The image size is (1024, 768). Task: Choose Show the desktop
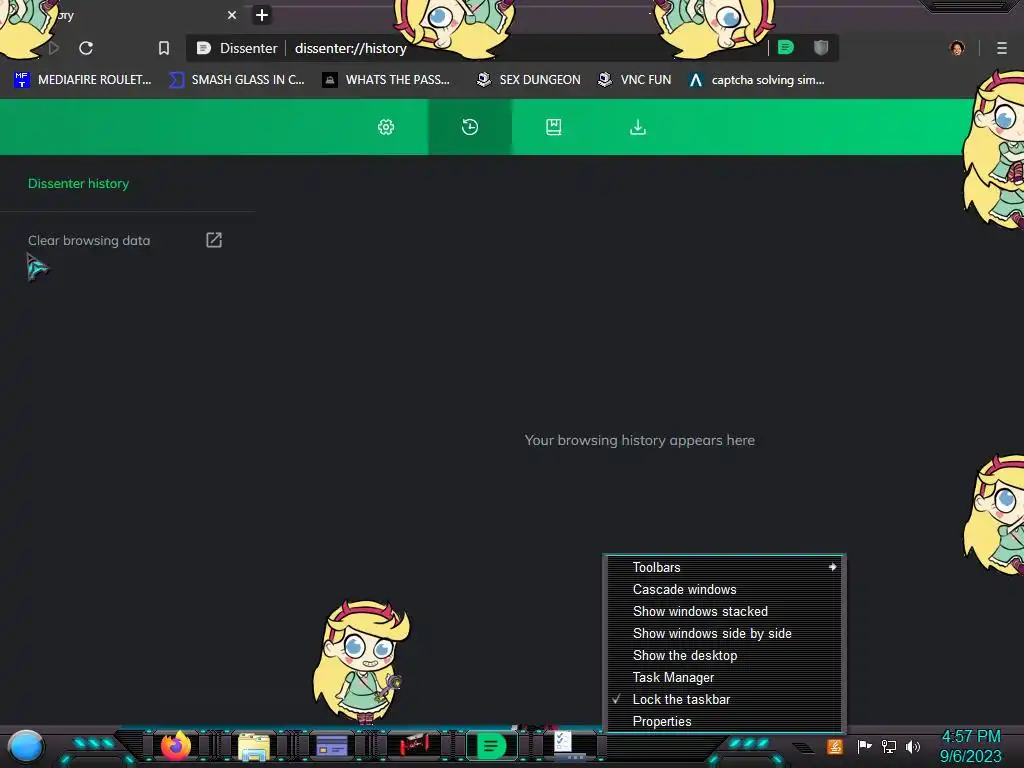pyautogui.click(x=725, y=655)
